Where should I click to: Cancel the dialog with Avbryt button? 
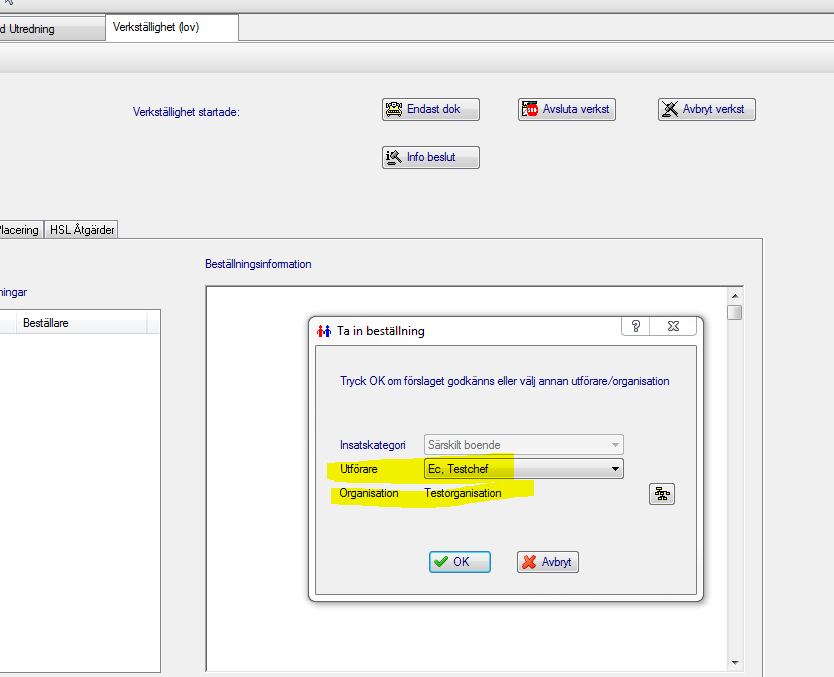[547, 562]
